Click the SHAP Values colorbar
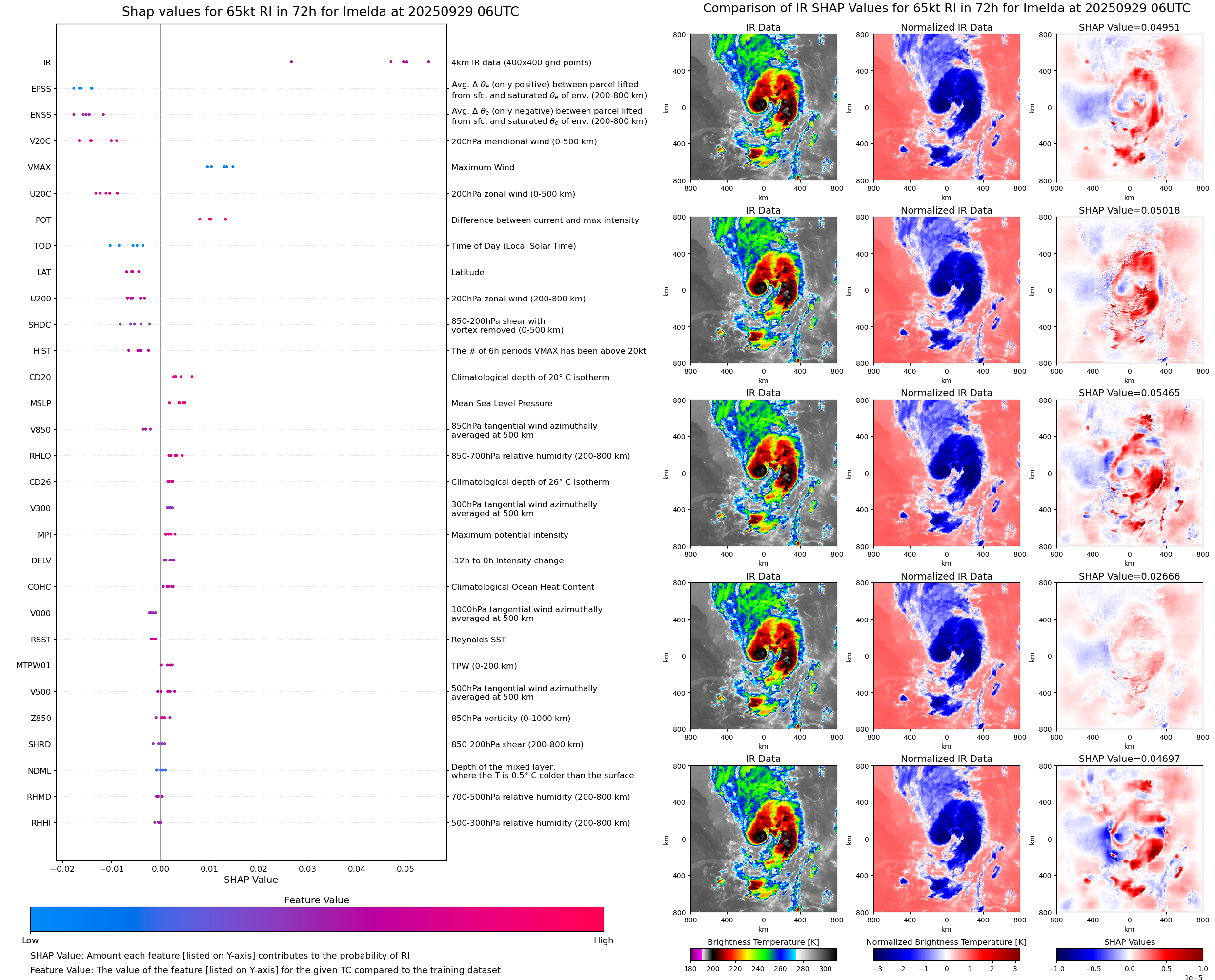Viewport: 1215px width, 980px height. [x=1129, y=955]
